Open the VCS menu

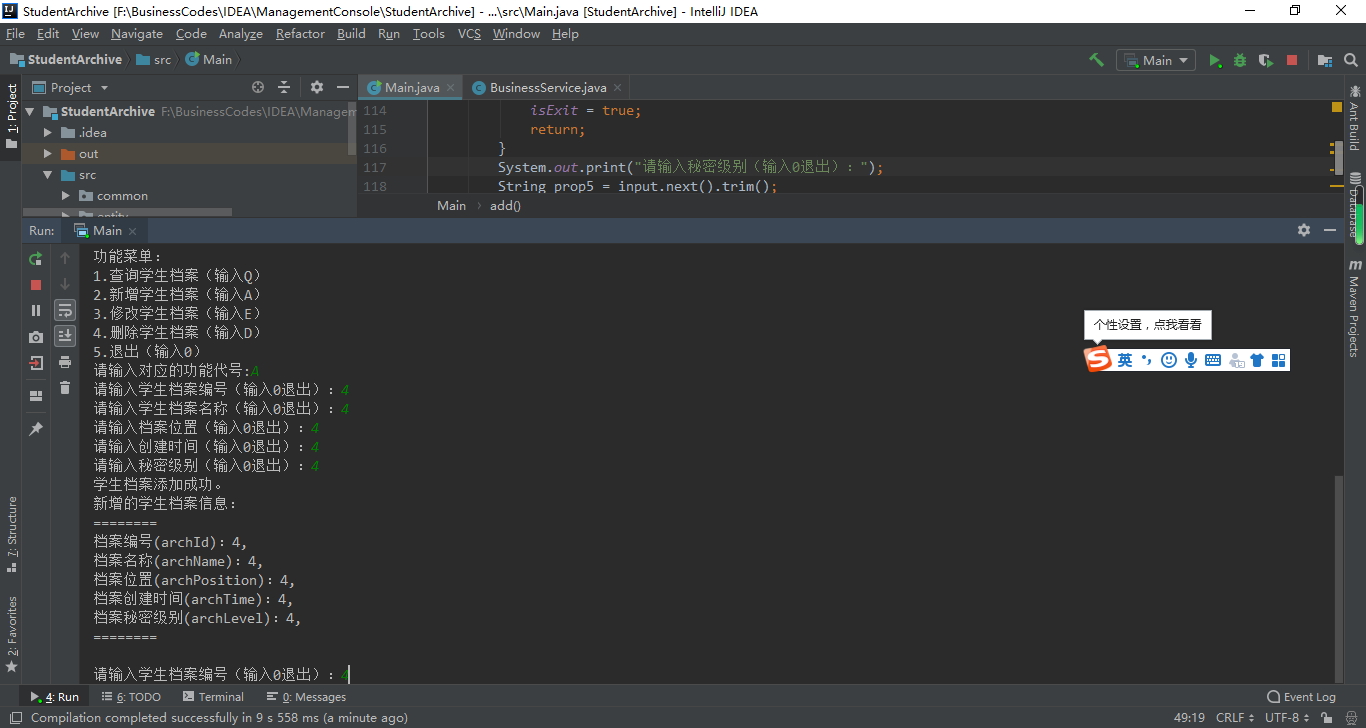pos(469,33)
